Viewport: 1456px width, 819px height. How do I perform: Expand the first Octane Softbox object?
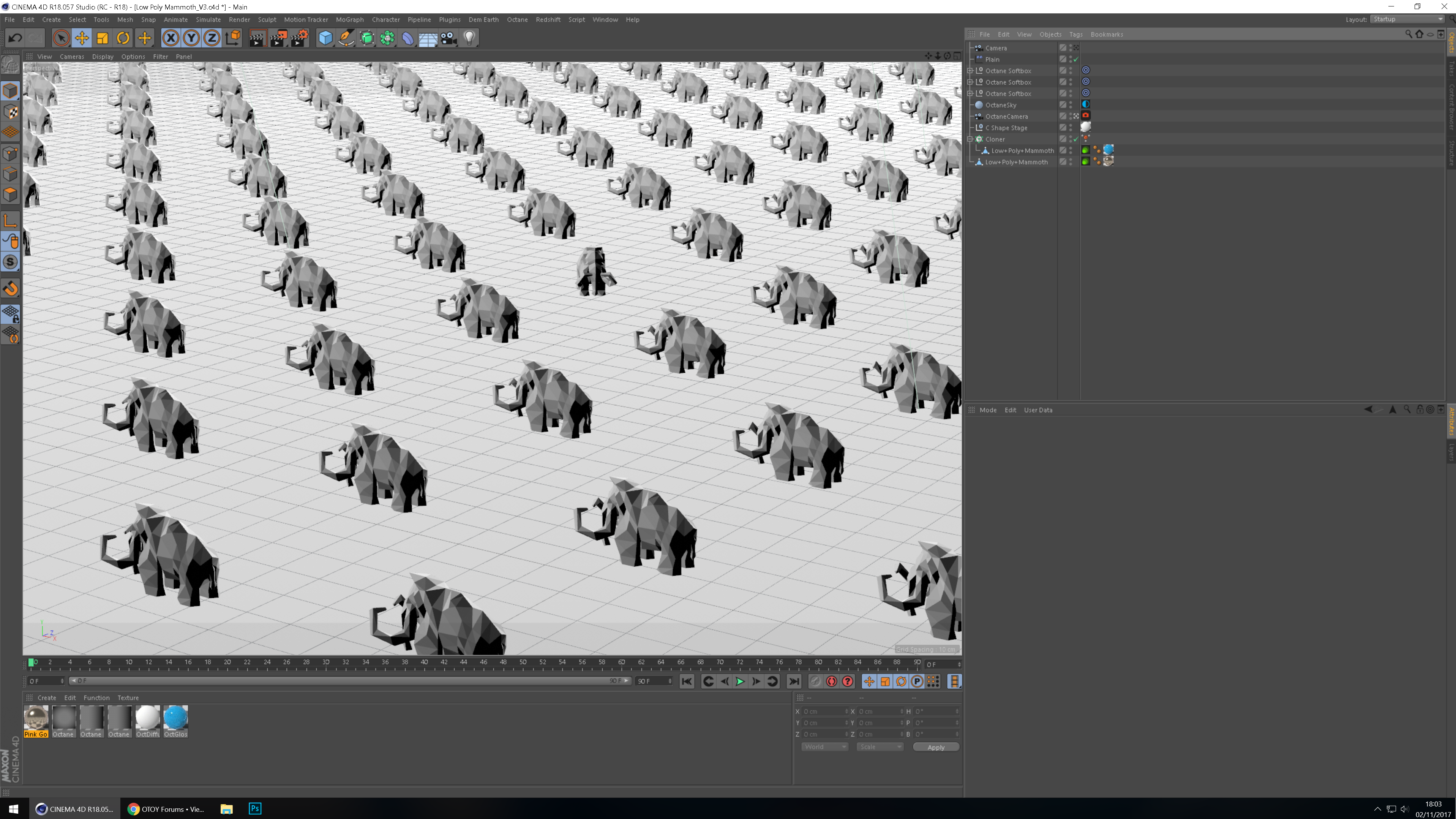[x=971, y=71]
